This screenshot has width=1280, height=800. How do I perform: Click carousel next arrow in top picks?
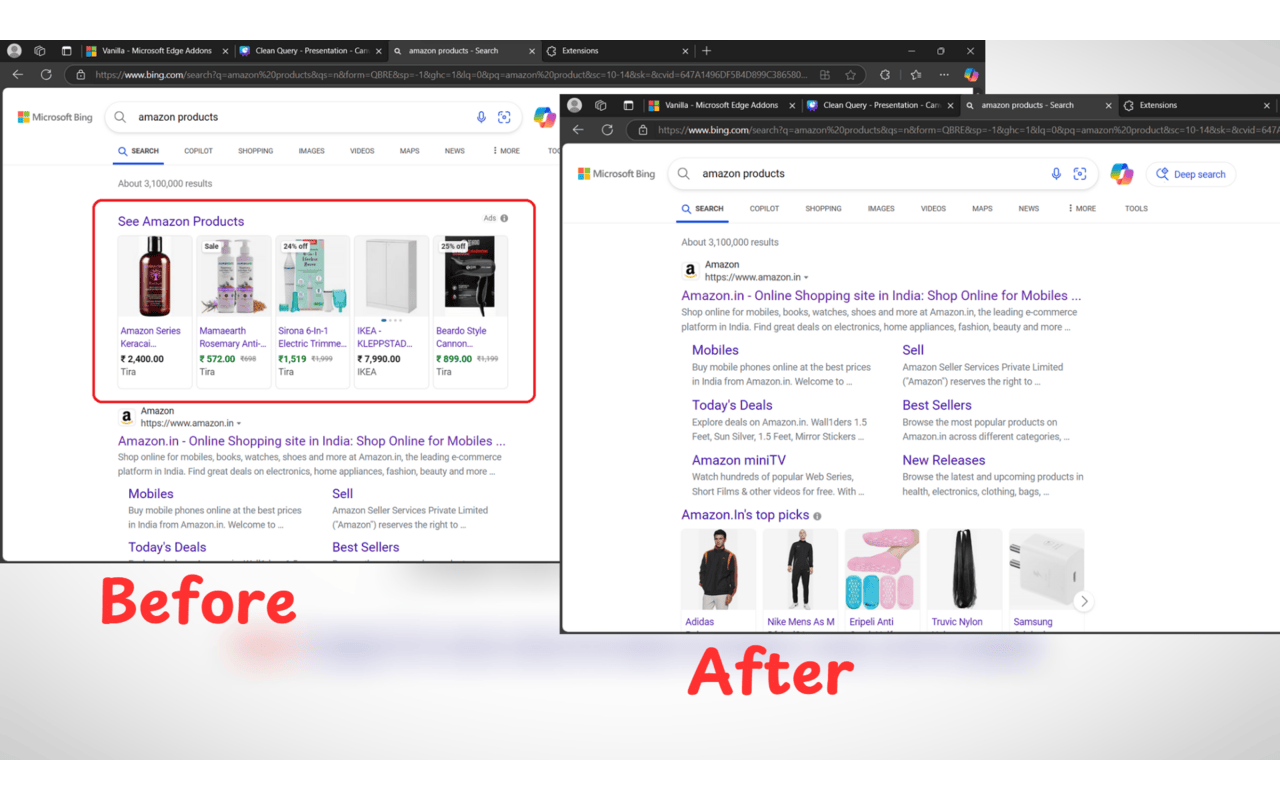pos(1083,601)
